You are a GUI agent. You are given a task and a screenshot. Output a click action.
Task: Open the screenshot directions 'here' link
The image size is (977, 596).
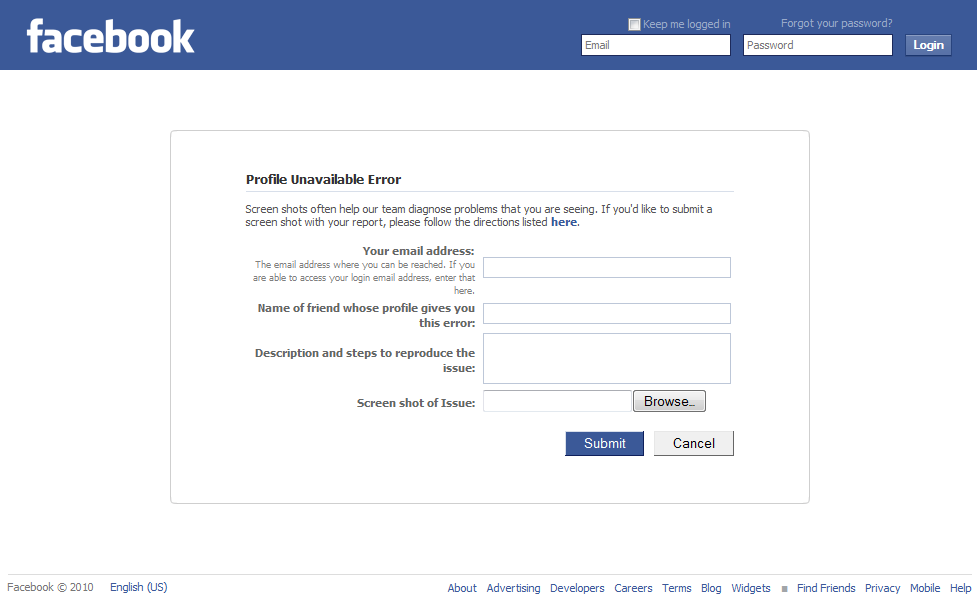click(x=564, y=222)
